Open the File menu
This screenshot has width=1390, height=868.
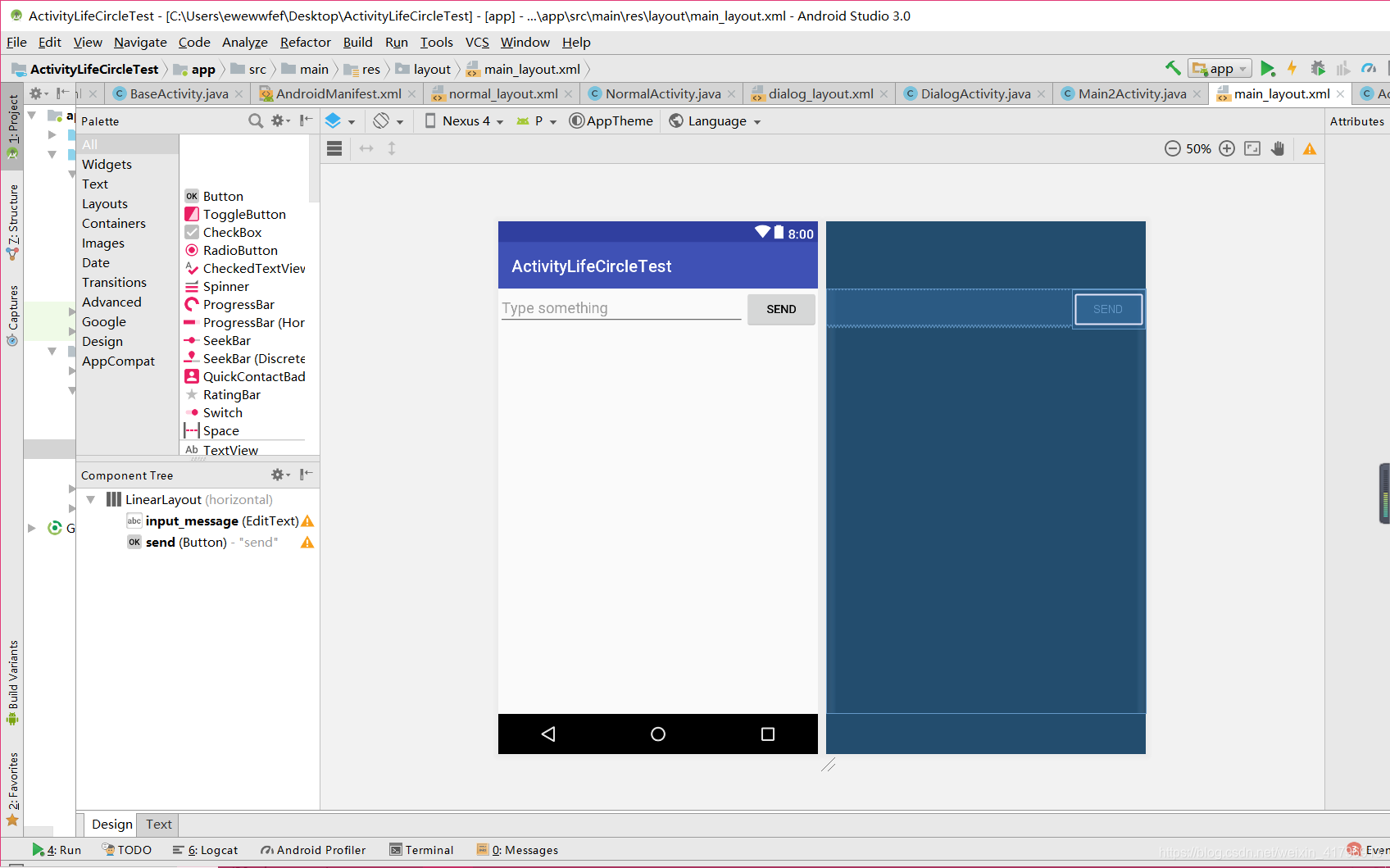[x=16, y=42]
